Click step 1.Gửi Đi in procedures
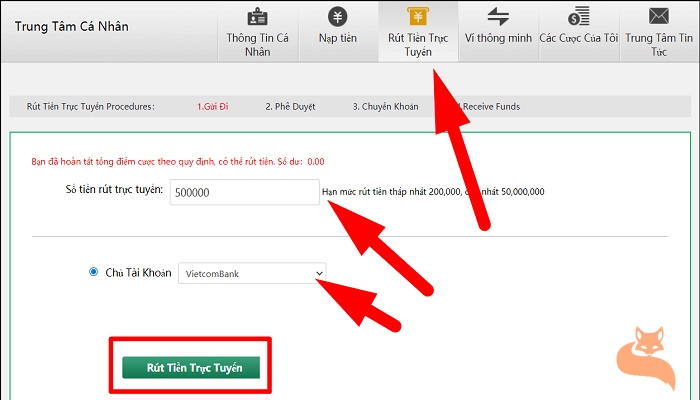This screenshot has width=700, height=400. (212, 107)
